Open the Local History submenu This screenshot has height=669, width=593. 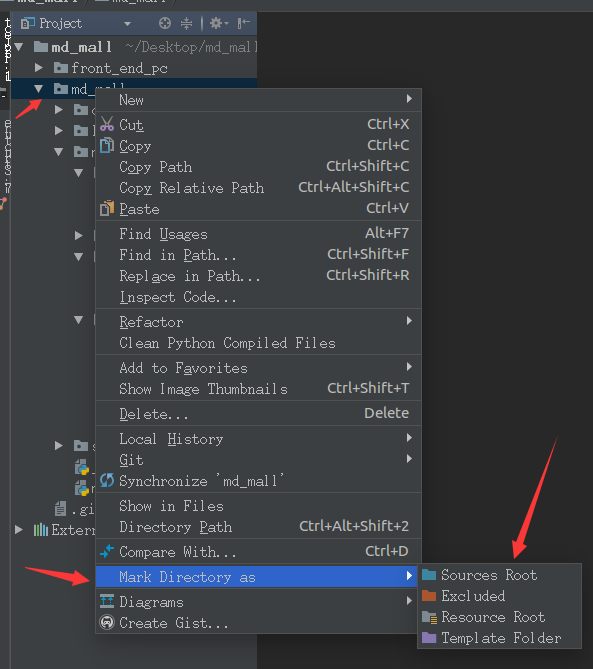pos(259,439)
